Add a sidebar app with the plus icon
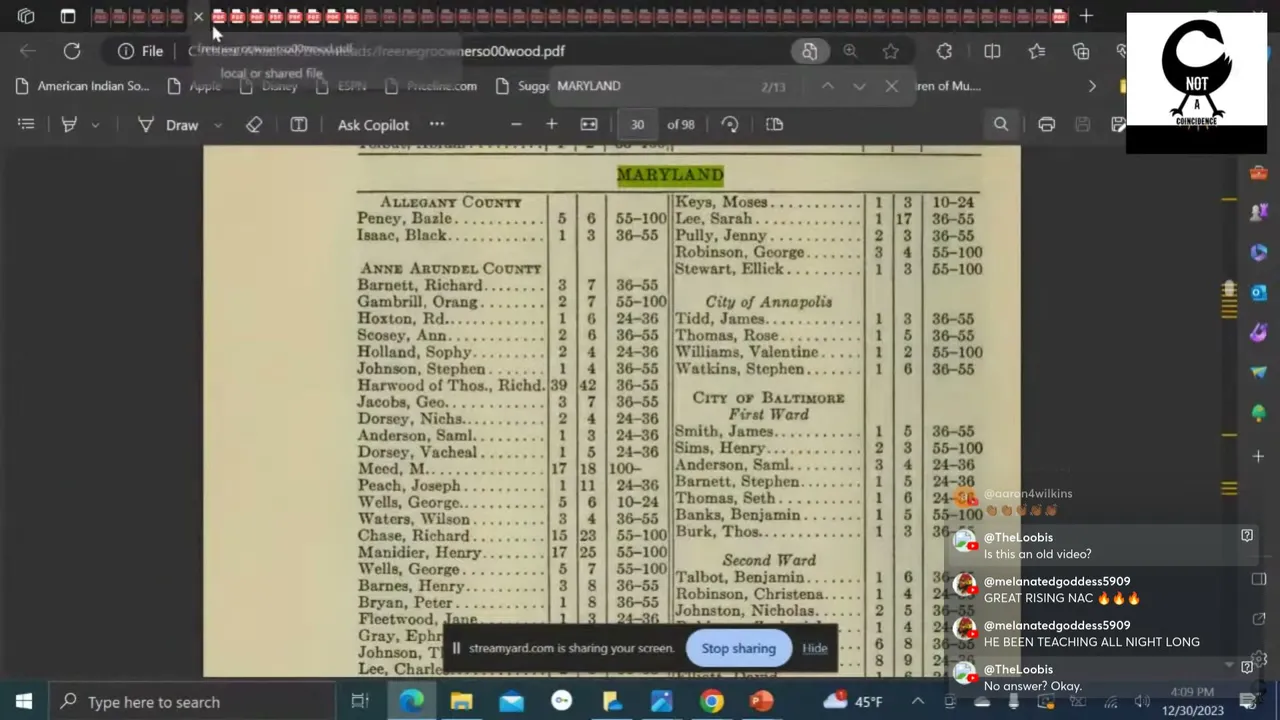Screen dimensions: 1280x720 pyautogui.click(x=1259, y=456)
